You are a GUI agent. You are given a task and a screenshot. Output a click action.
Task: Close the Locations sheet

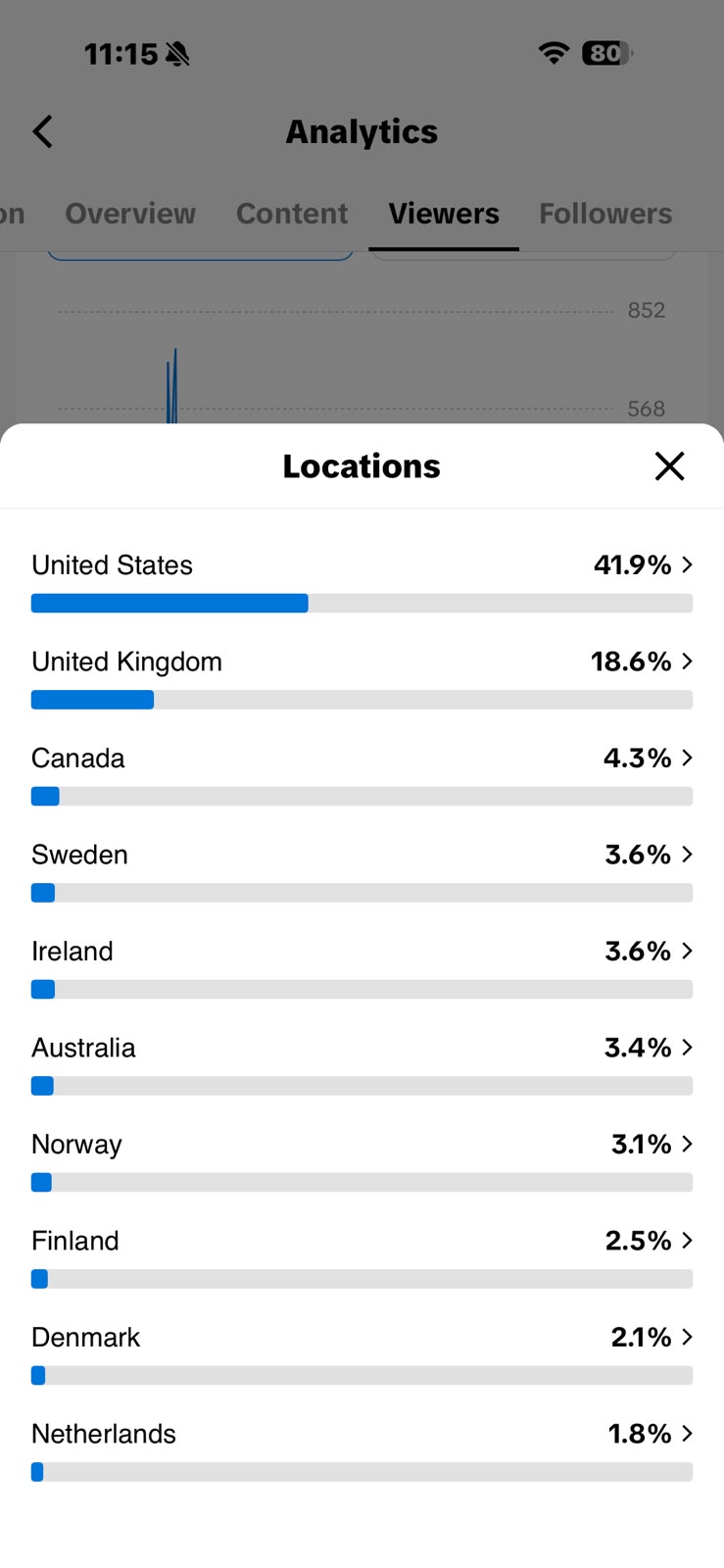pyautogui.click(x=669, y=466)
